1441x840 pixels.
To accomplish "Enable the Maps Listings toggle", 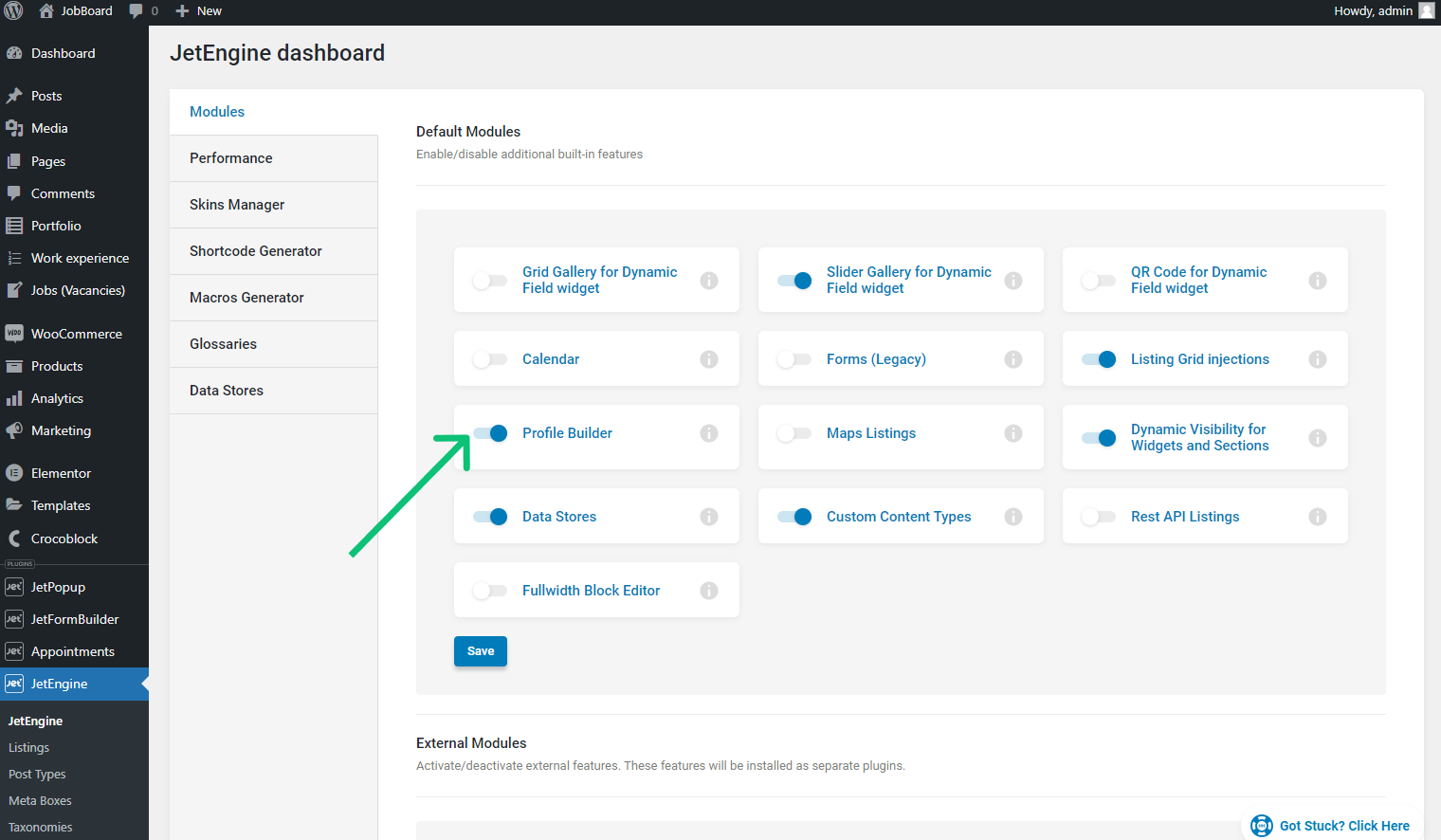I will click(x=794, y=433).
